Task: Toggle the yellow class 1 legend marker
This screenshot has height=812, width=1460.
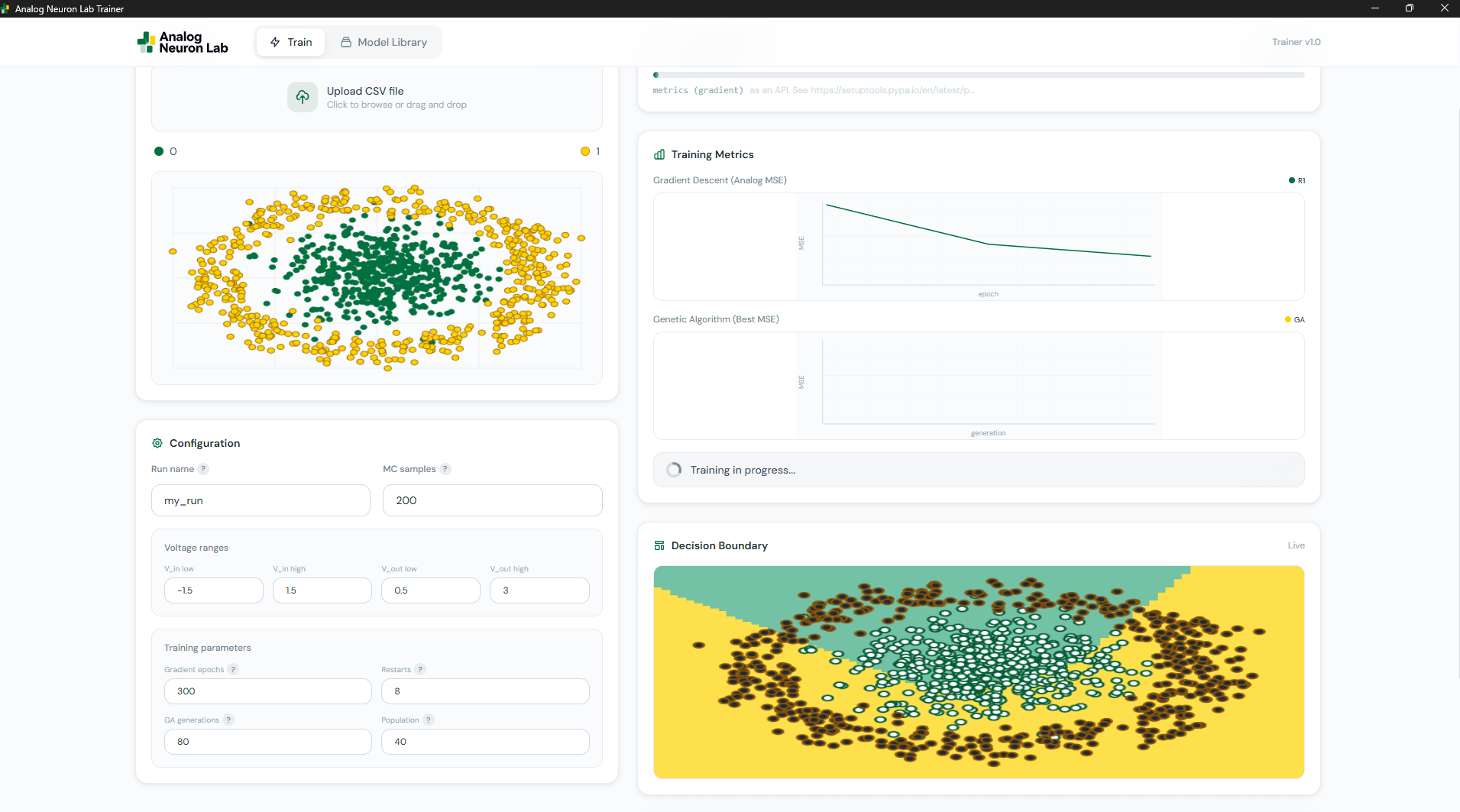Action: click(x=585, y=151)
